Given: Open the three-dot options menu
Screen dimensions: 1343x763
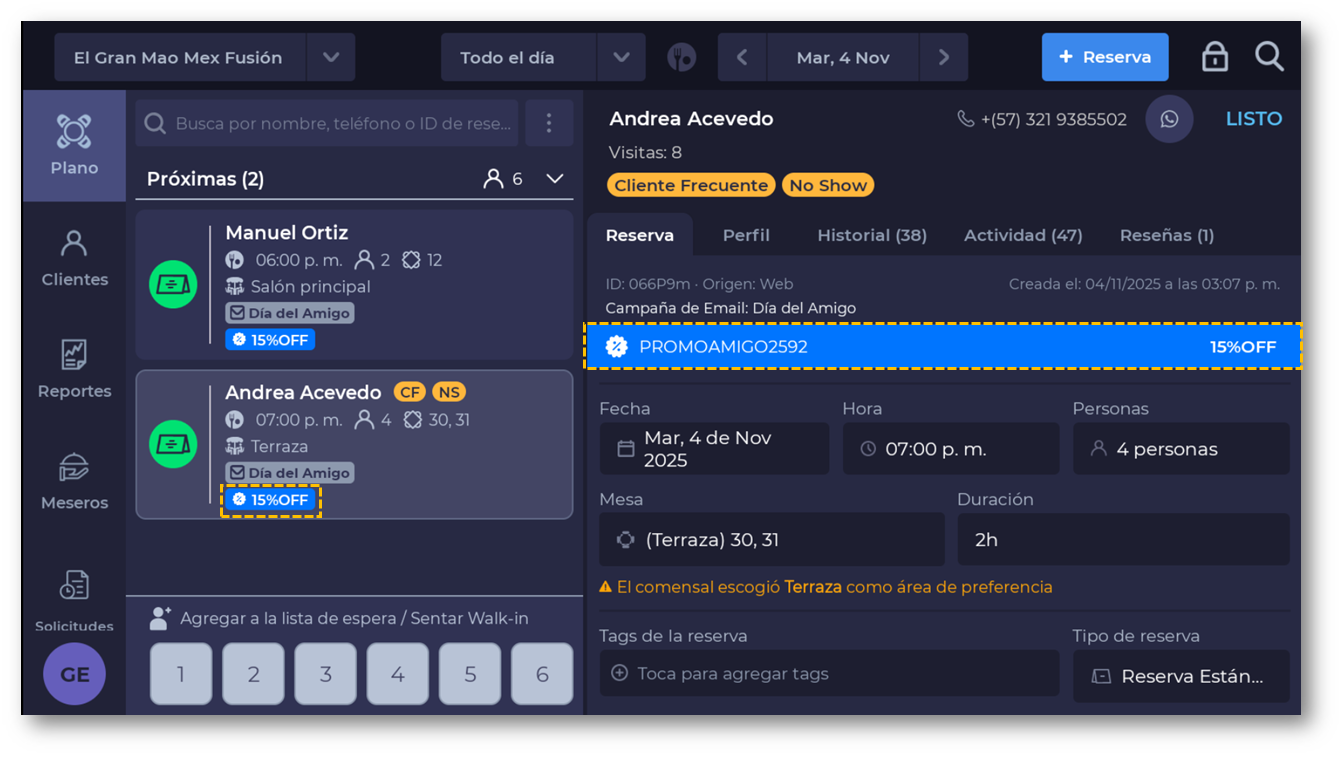Looking at the screenshot, I should click(549, 123).
